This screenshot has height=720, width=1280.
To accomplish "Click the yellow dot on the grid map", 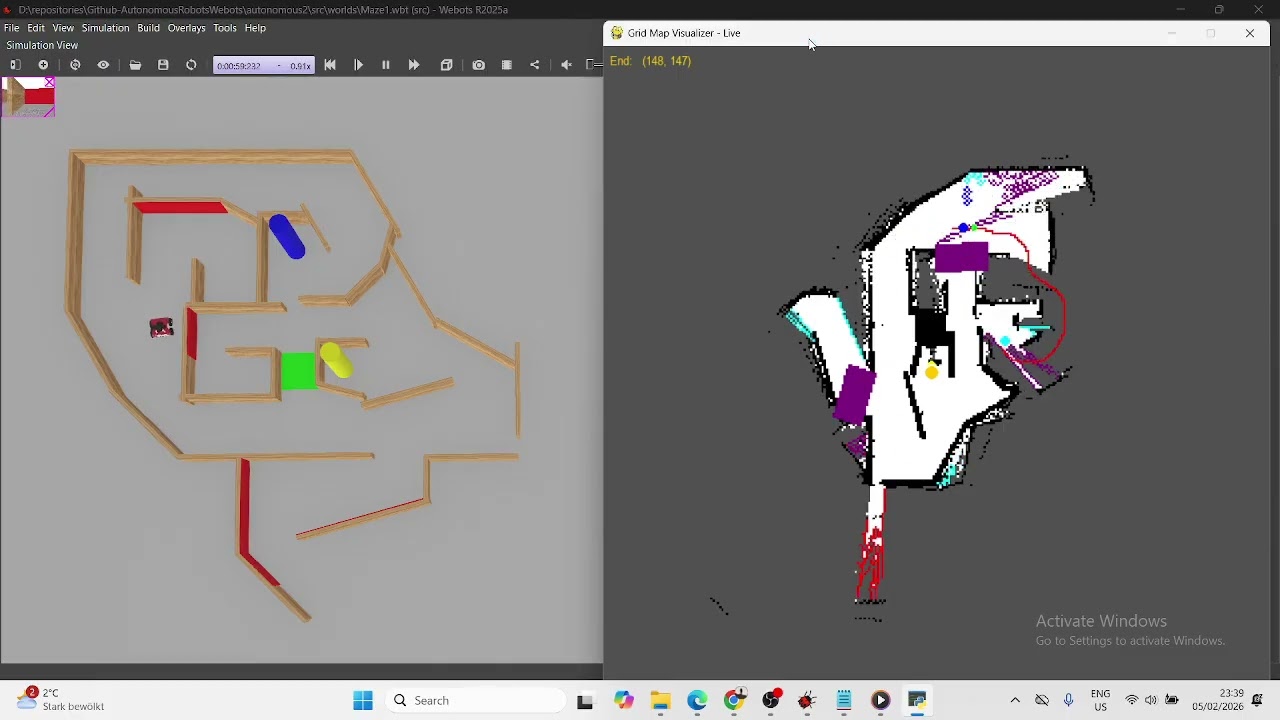I will (932, 372).
